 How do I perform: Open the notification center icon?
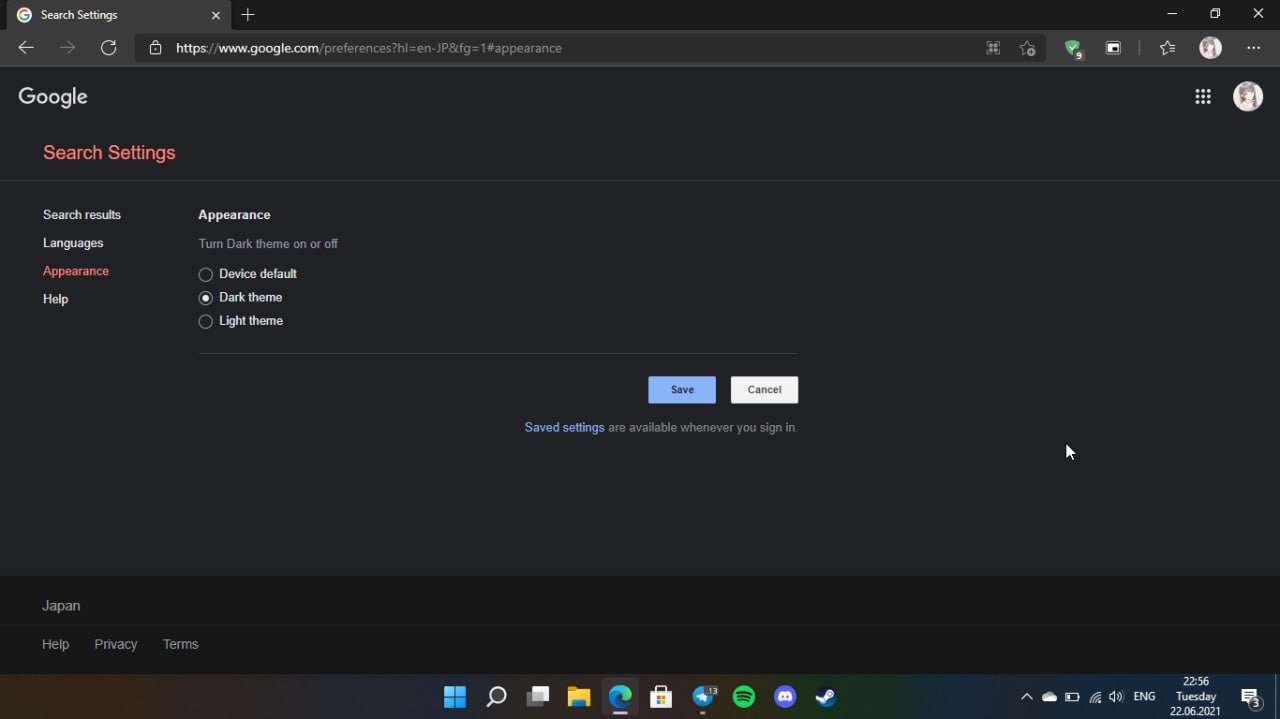tap(1250, 697)
